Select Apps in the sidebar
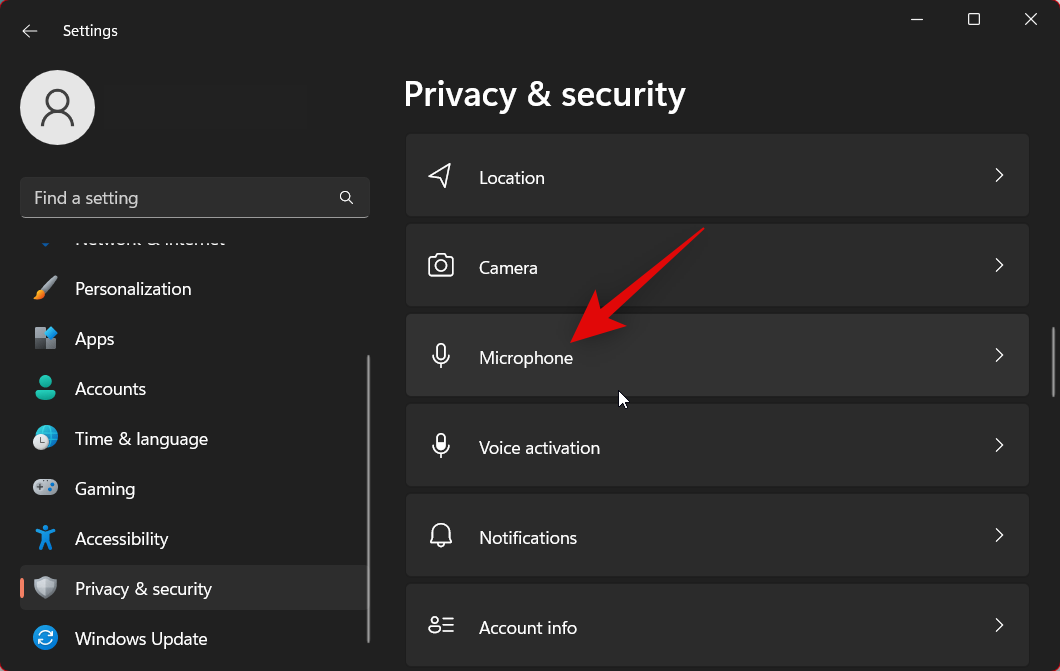The width and height of the screenshot is (1060, 671). point(95,339)
